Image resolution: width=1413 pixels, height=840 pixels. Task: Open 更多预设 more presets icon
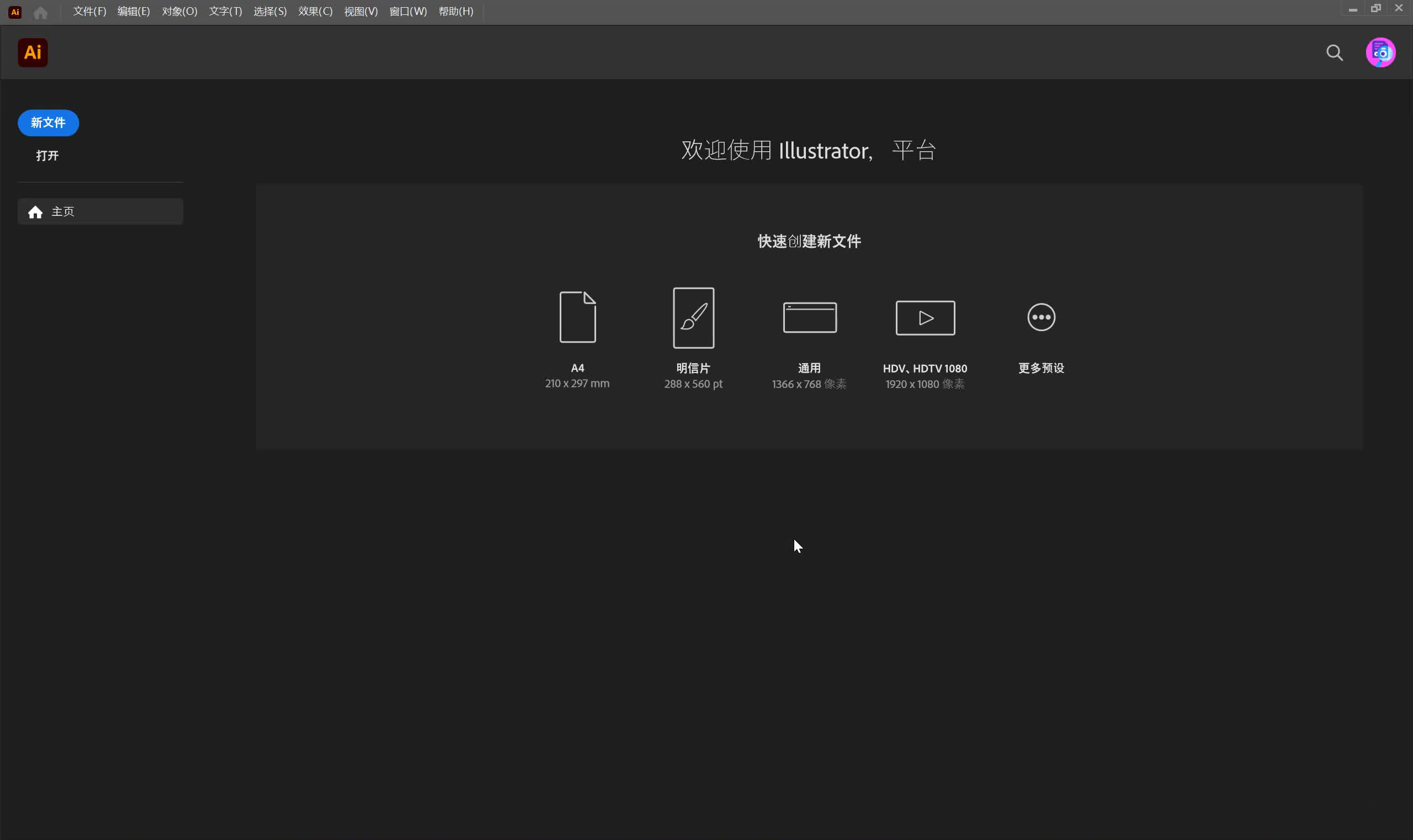tap(1041, 317)
